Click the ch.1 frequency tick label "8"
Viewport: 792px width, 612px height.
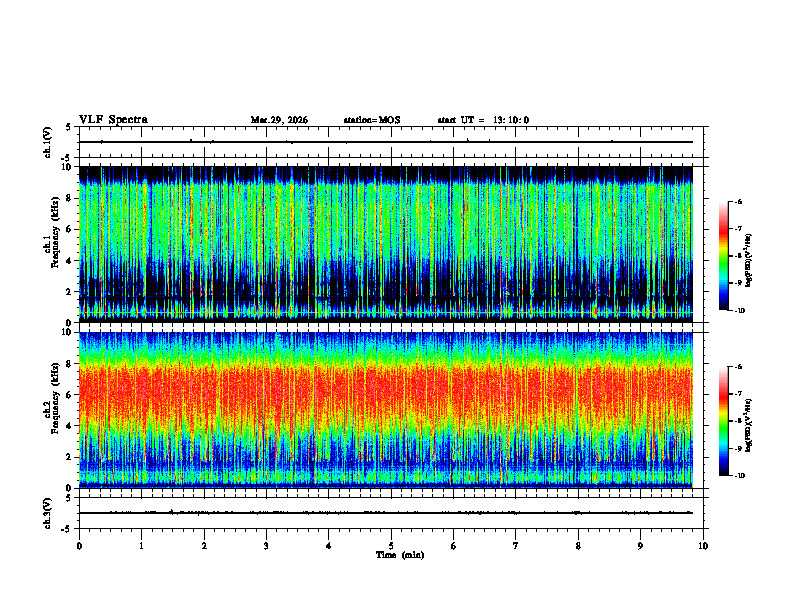[69, 198]
